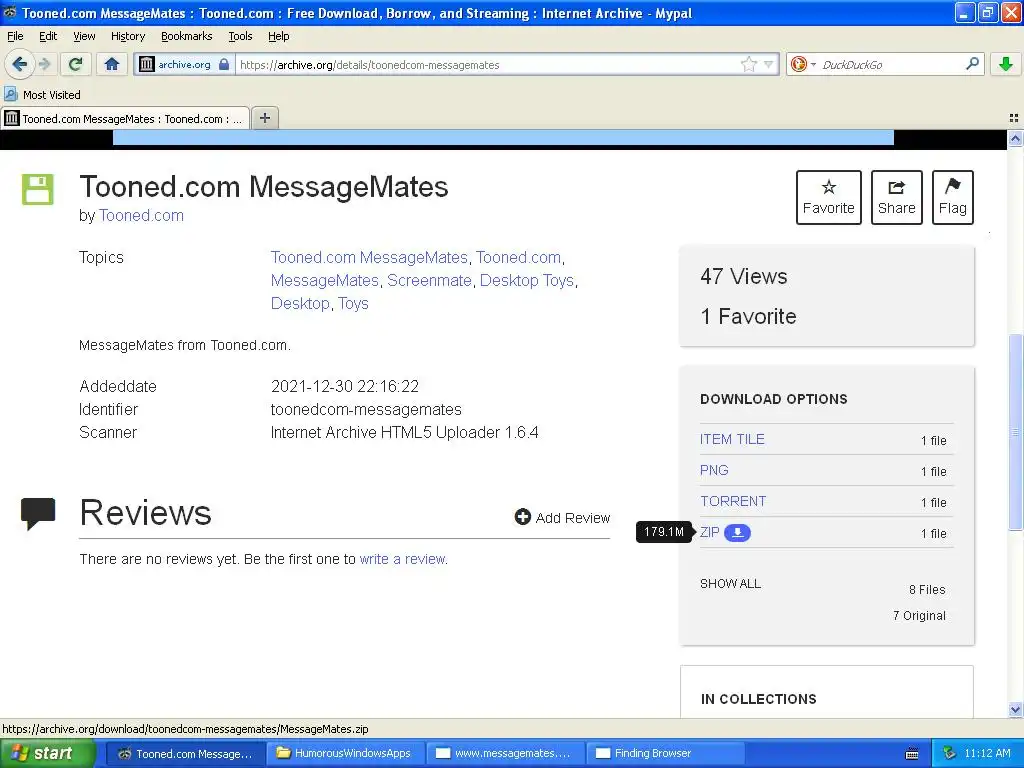Open the Tools menu
Screen dimensions: 1024x768
(x=240, y=36)
